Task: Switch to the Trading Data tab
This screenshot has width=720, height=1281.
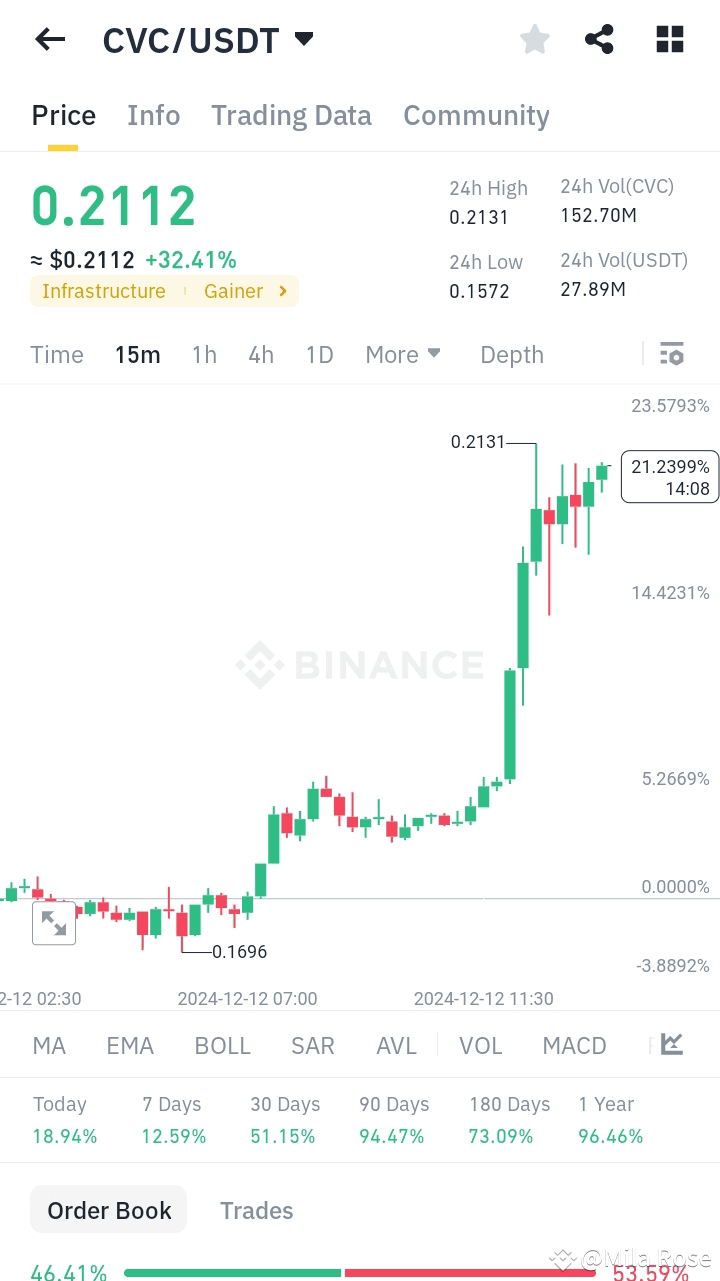Action: tap(291, 115)
